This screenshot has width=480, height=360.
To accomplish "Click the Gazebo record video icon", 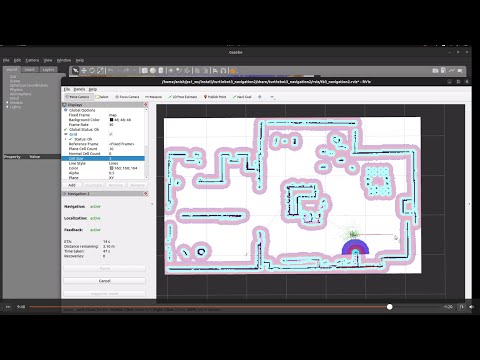I will coord(460,70).
